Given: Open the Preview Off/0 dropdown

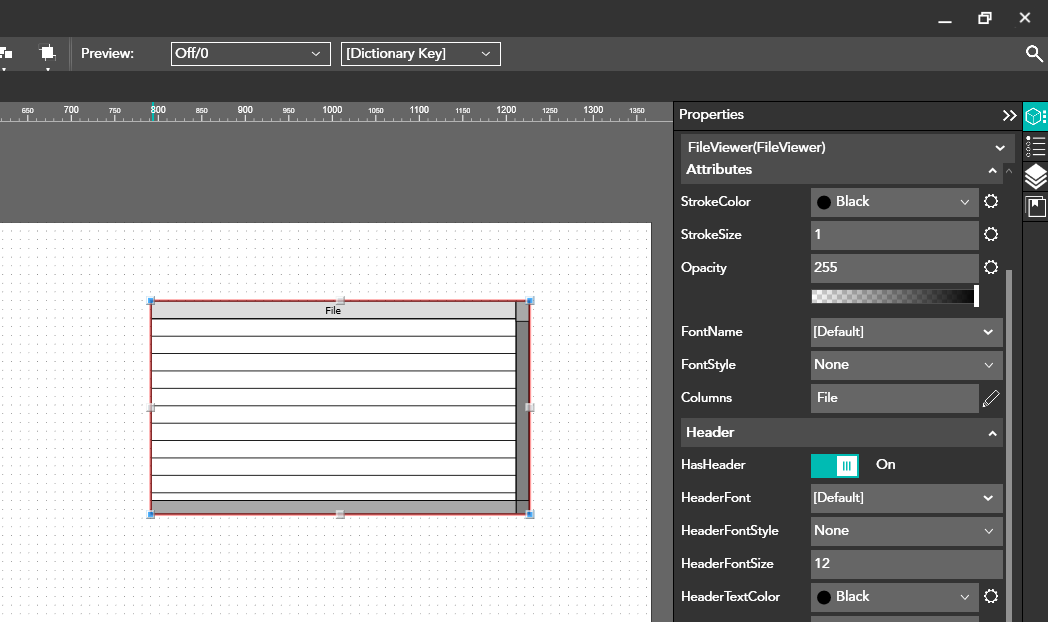Looking at the screenshot, I should pos(250,54).
